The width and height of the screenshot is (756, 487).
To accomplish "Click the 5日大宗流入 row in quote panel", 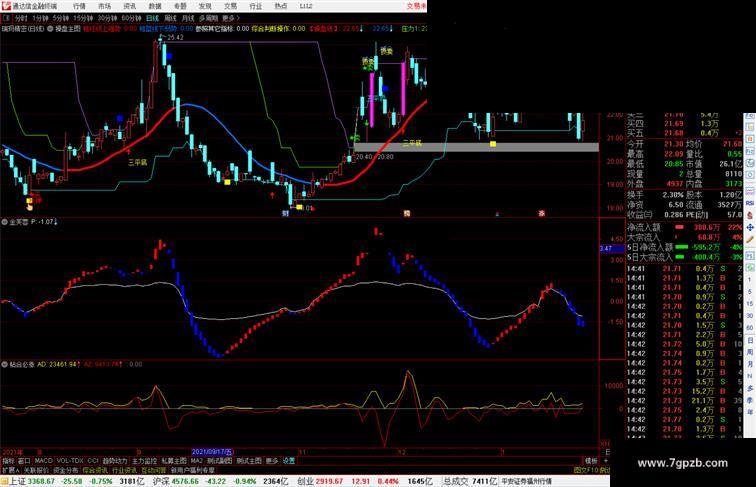I will pos(684,257).
